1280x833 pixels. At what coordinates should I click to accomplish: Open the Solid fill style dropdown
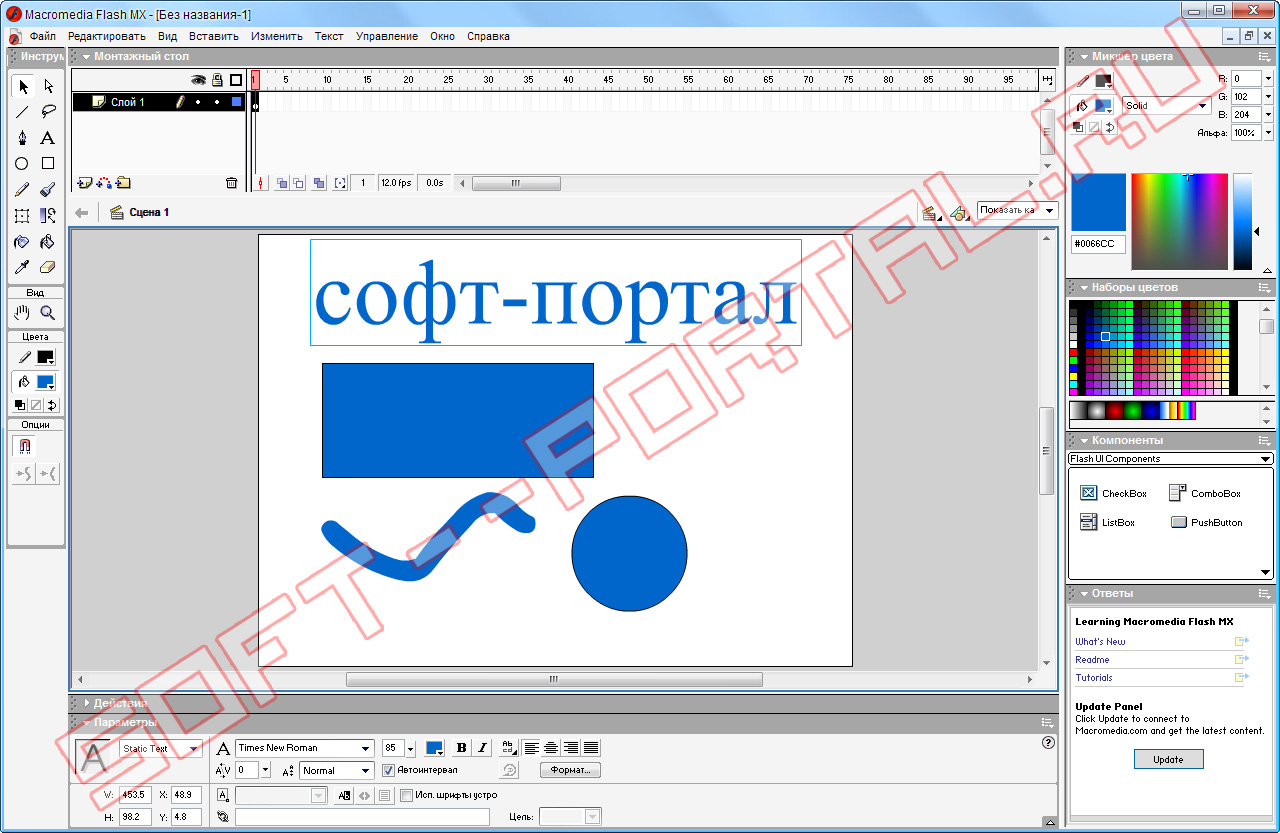coord(1167,105)
